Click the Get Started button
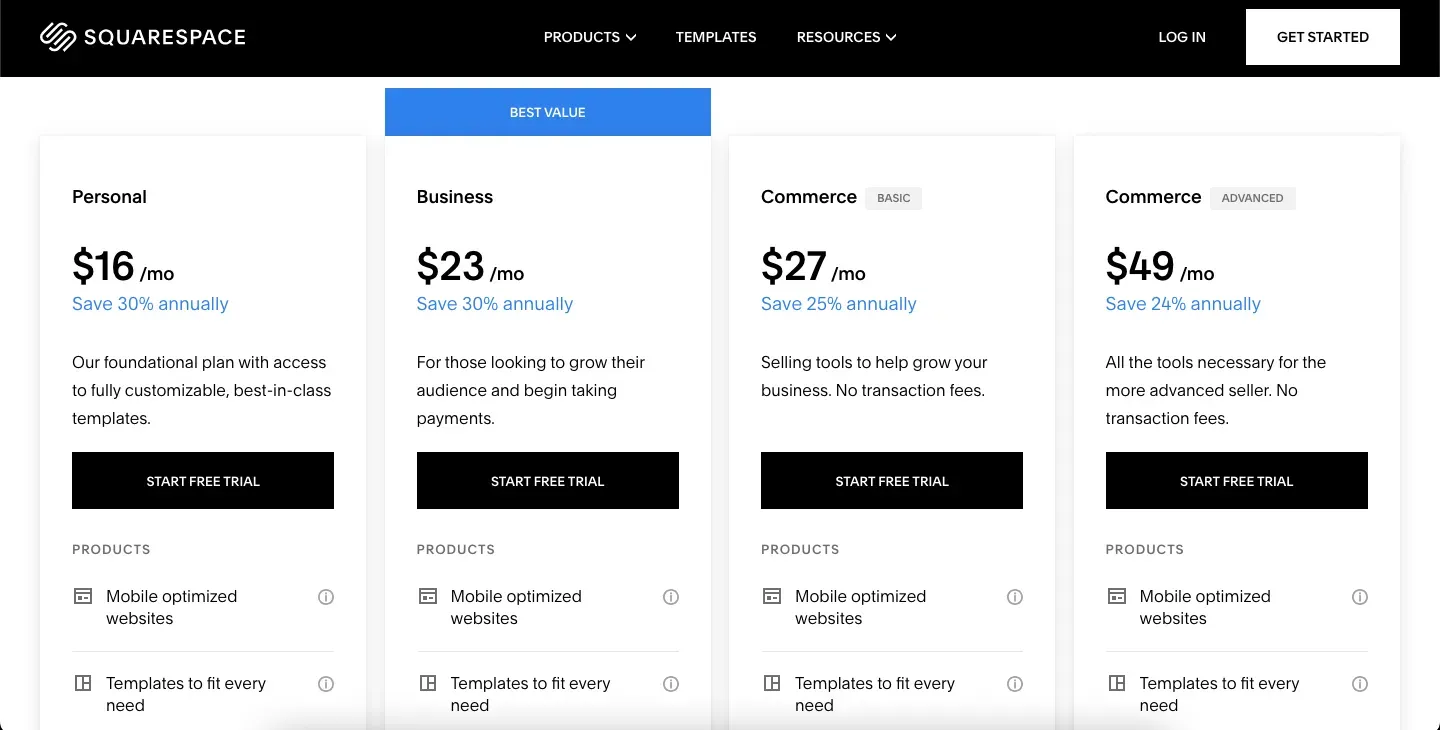Viewport: 1440px width, 730px height. pos(1323,37)
